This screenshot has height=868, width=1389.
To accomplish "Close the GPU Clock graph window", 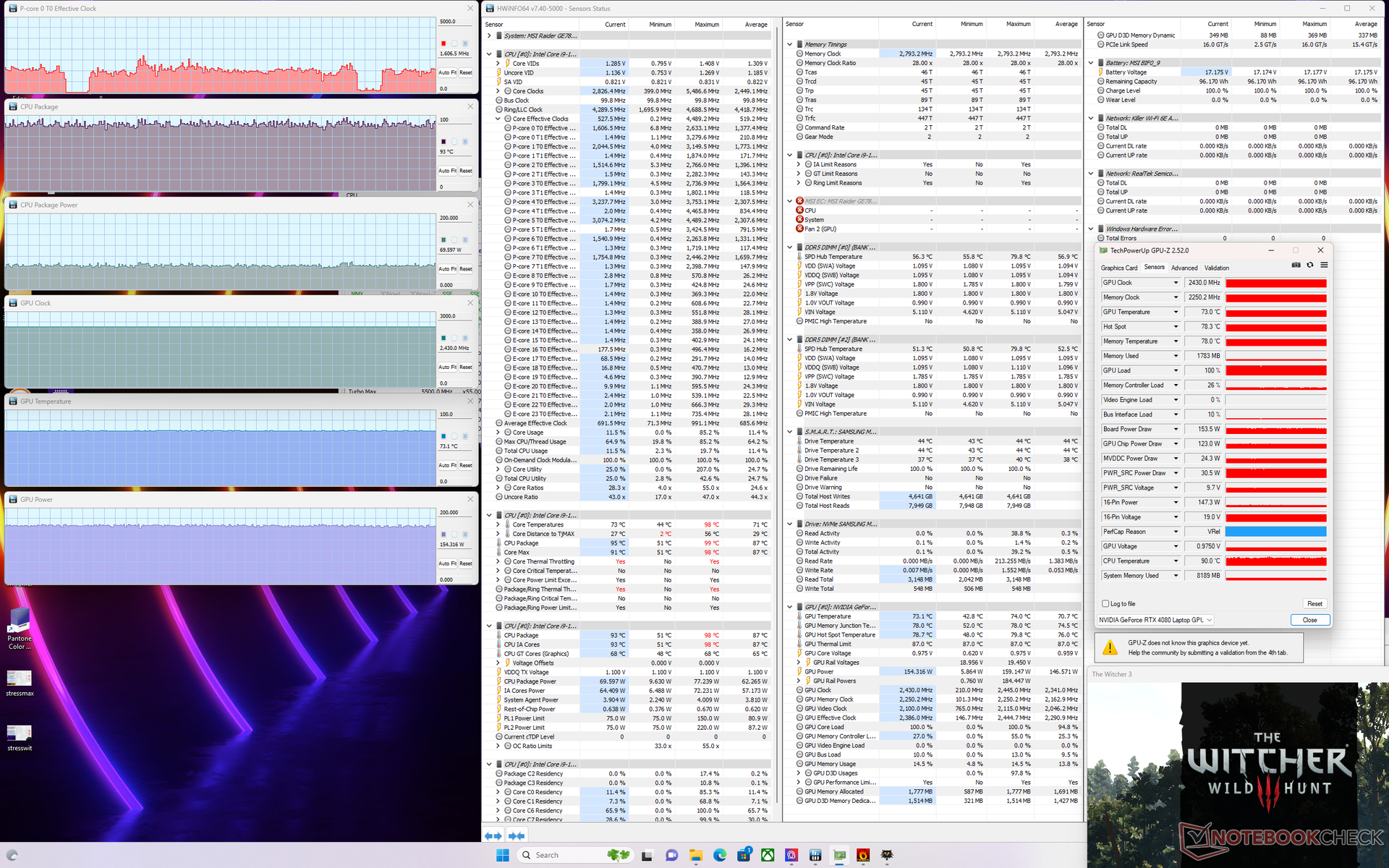I will click(x=470, y=303).
